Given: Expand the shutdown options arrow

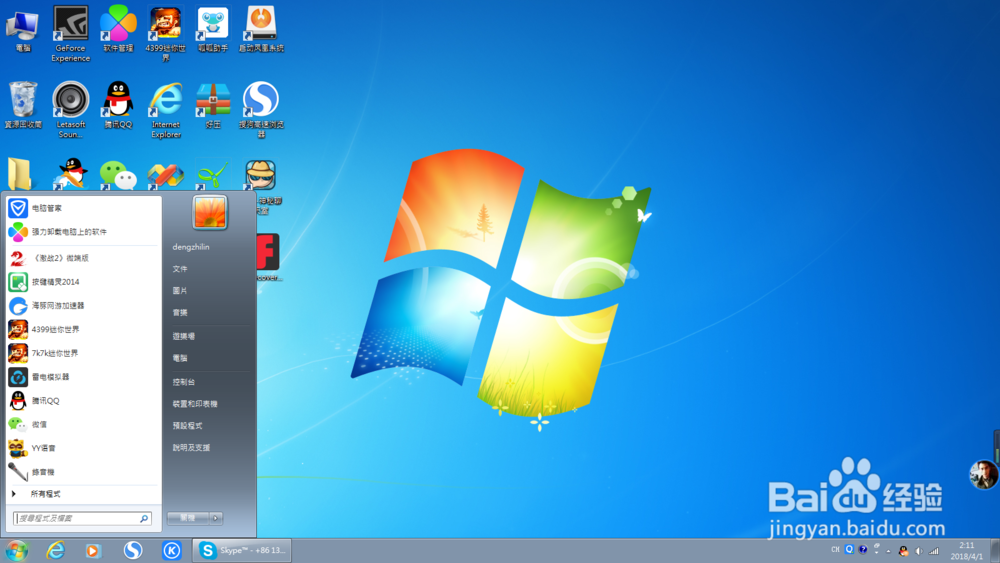Looking at the screenshot, I should 216,518.
